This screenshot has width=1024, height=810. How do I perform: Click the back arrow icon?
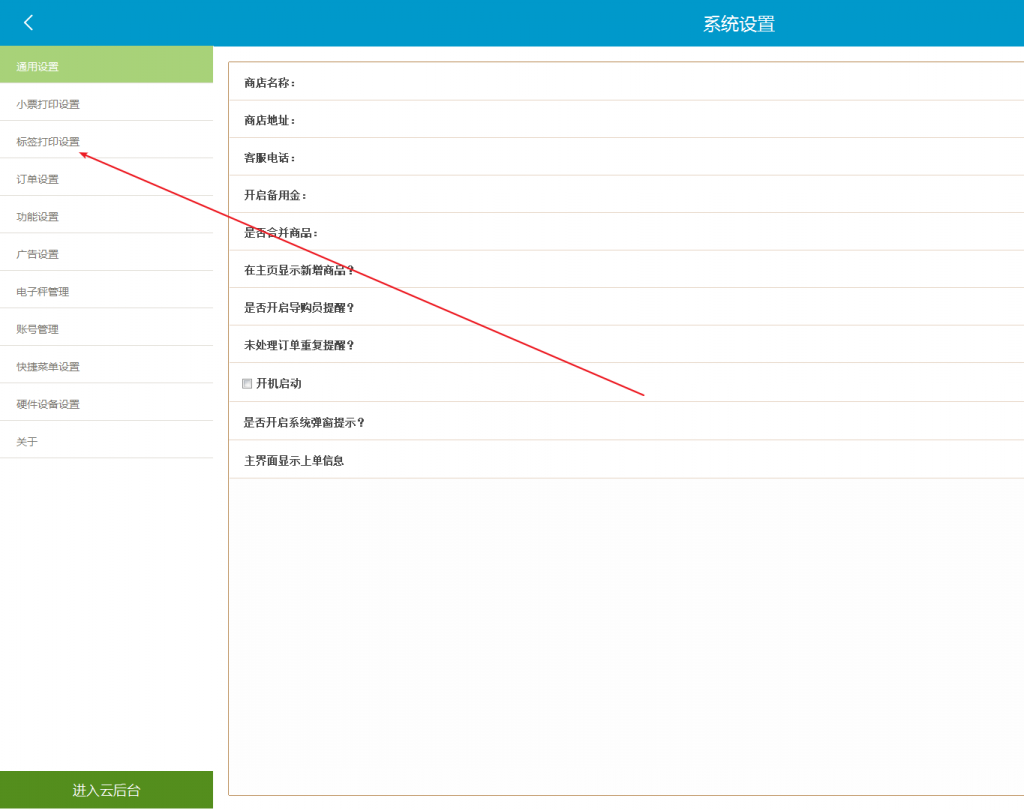click(x=28, y=23)
